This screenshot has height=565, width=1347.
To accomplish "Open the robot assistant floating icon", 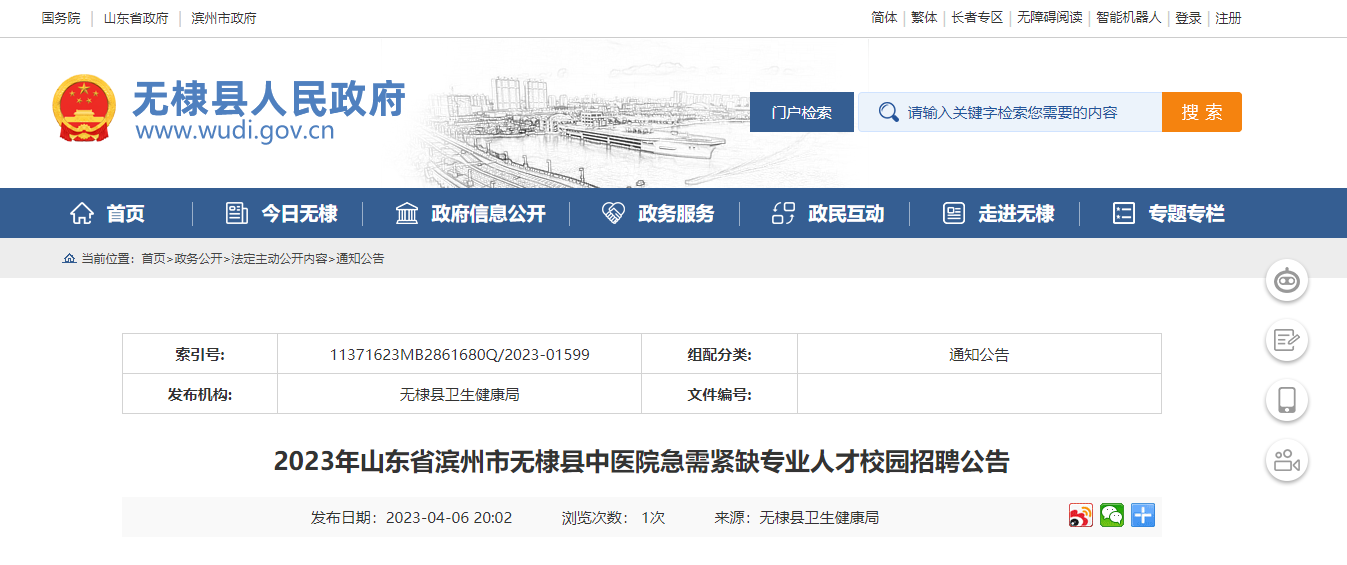I will coord(1287,282).
